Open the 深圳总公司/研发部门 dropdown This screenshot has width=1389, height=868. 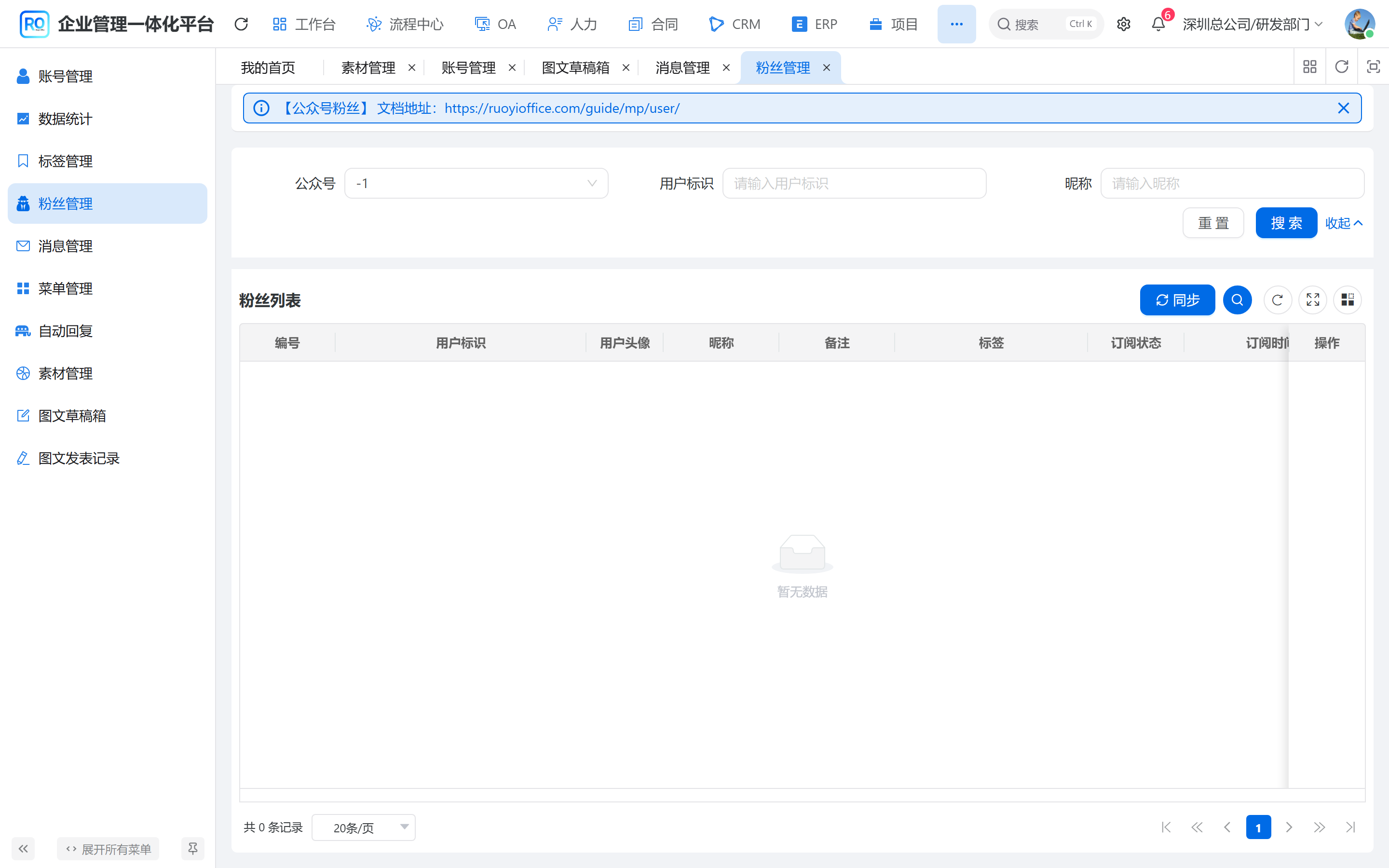pos(1253,24)
